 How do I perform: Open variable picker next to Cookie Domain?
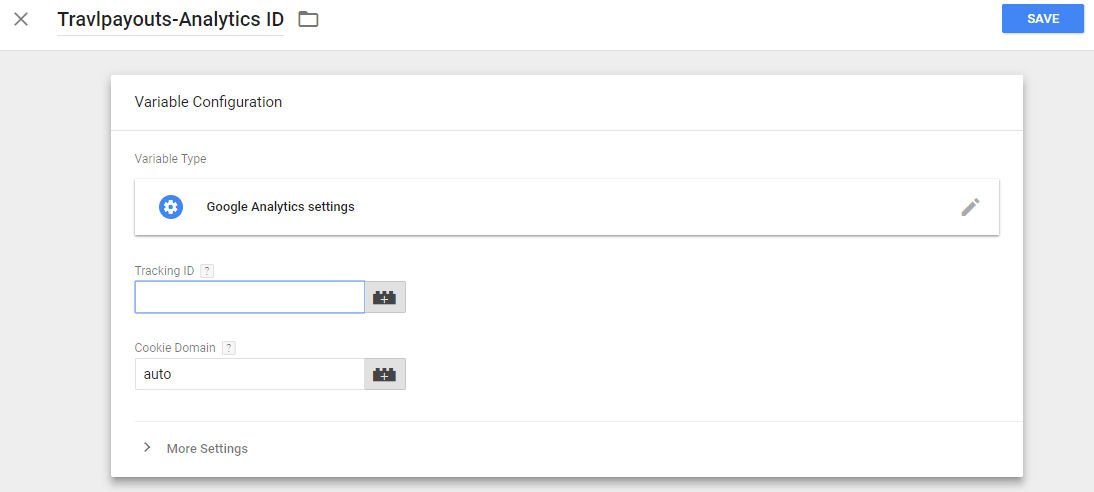[x=385, y=374]
